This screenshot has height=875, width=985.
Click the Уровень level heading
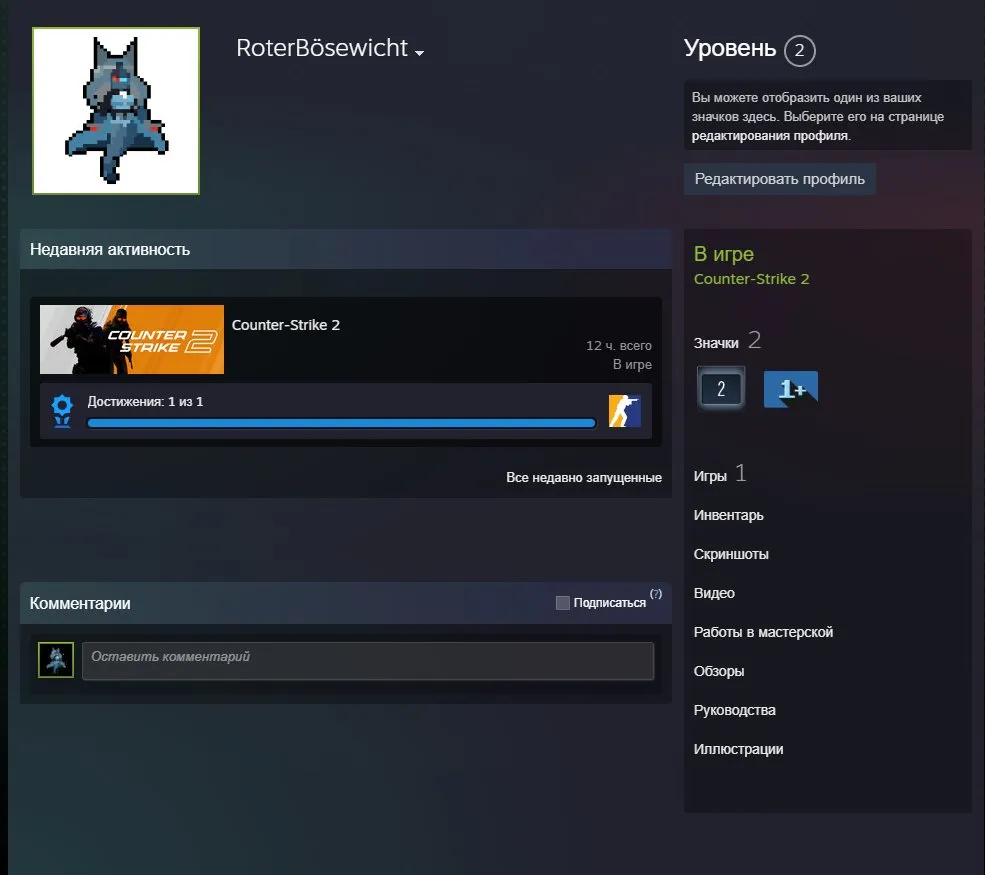(730, 48)
